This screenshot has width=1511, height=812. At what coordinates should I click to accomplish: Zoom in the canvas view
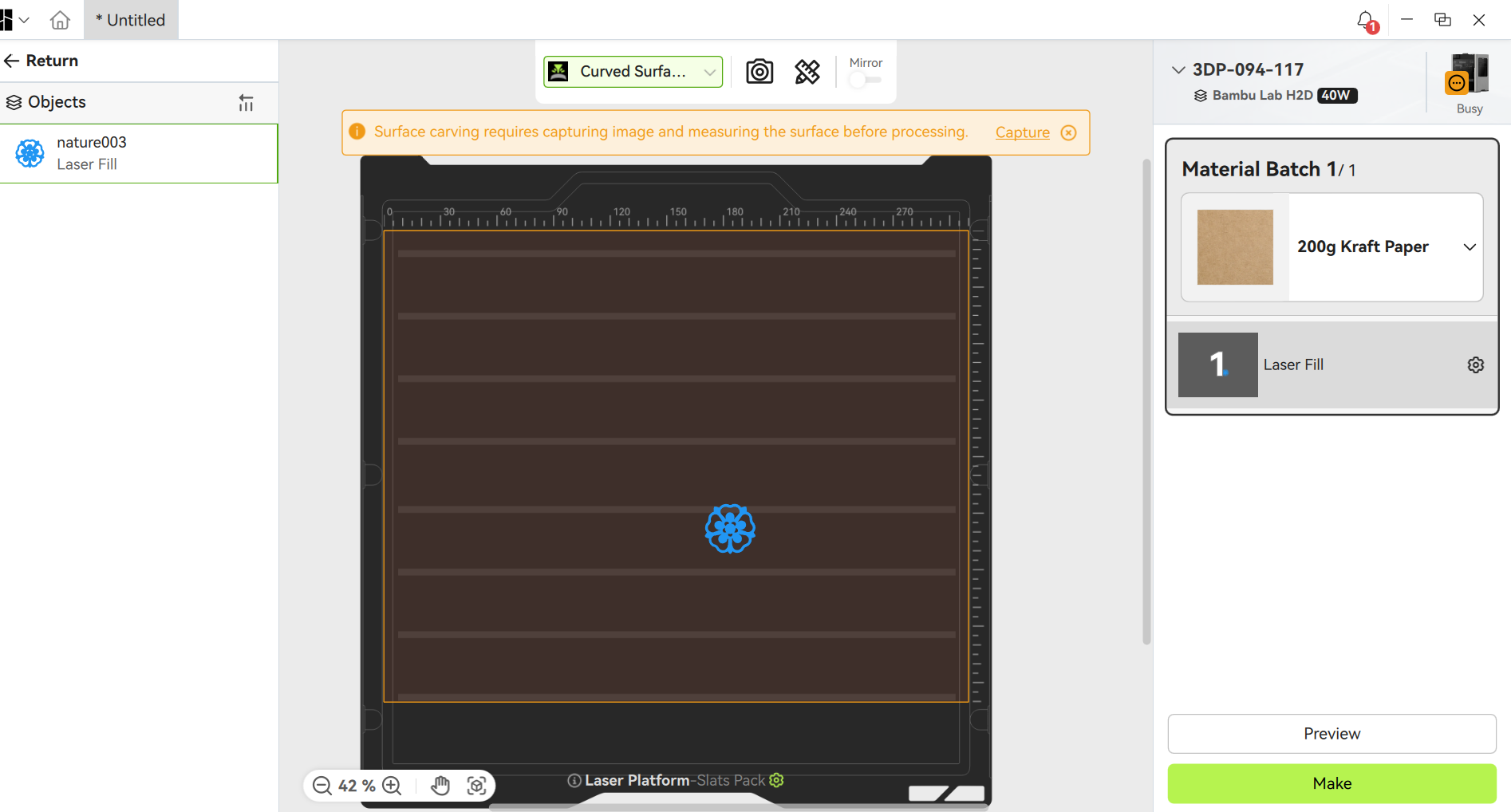pyautogui.click(x=392, y=786)
